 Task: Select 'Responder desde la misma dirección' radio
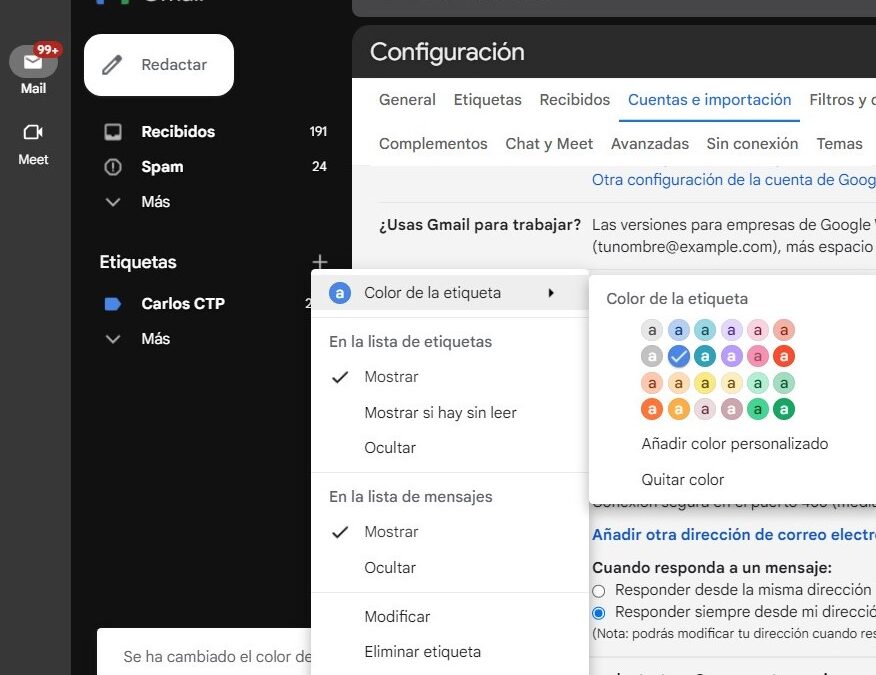click(x=600, y=590)
